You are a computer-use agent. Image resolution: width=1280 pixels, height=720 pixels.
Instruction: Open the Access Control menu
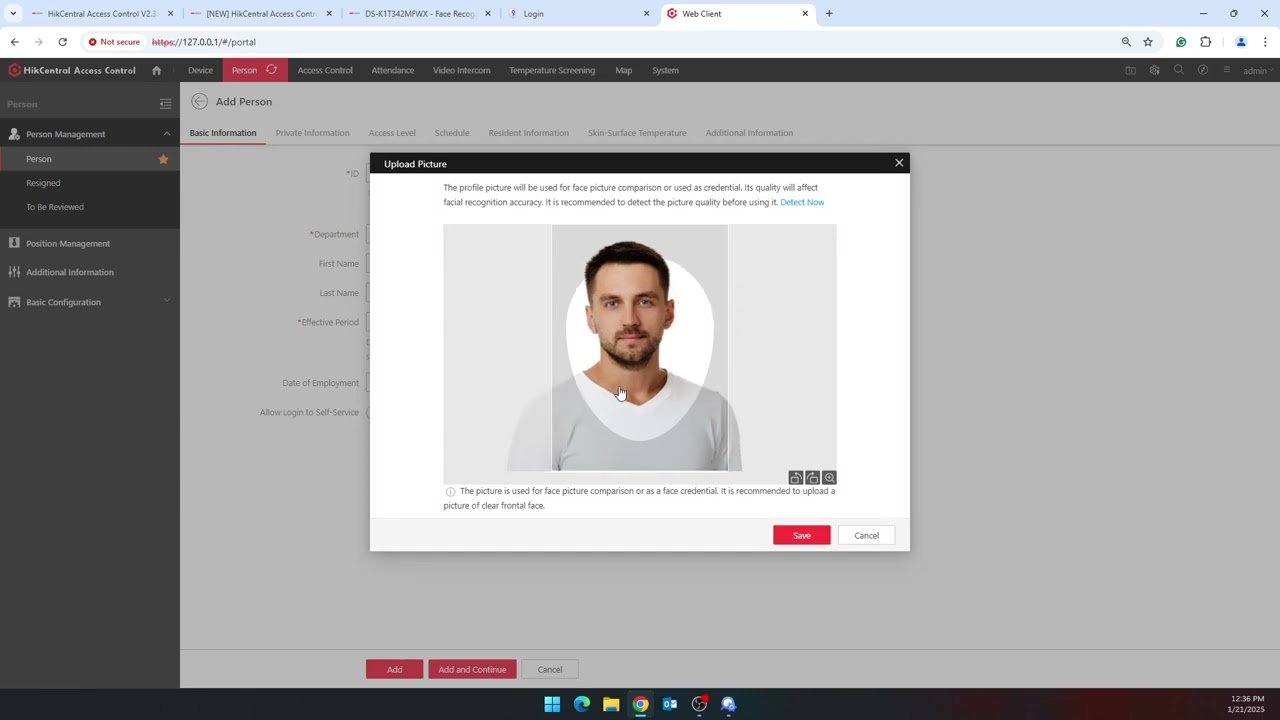(x=325, y=70)
